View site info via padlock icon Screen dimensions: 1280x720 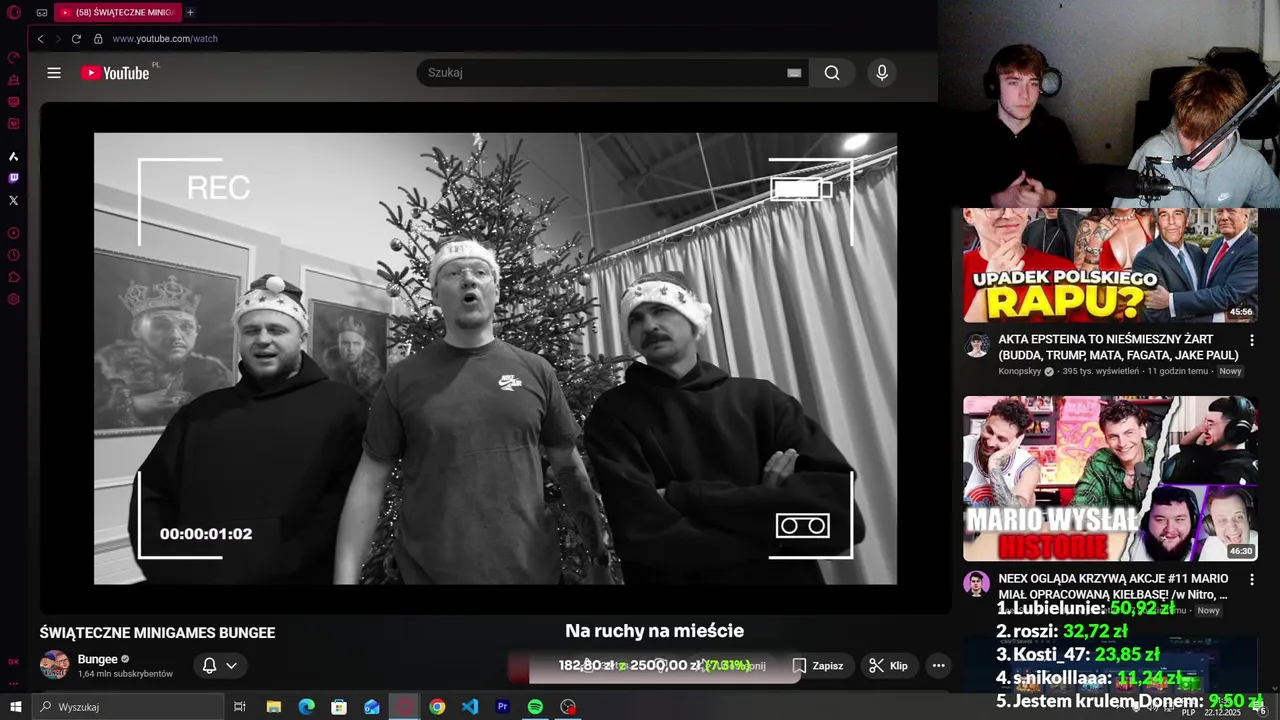pyautogui.click(x=98, y=39)
